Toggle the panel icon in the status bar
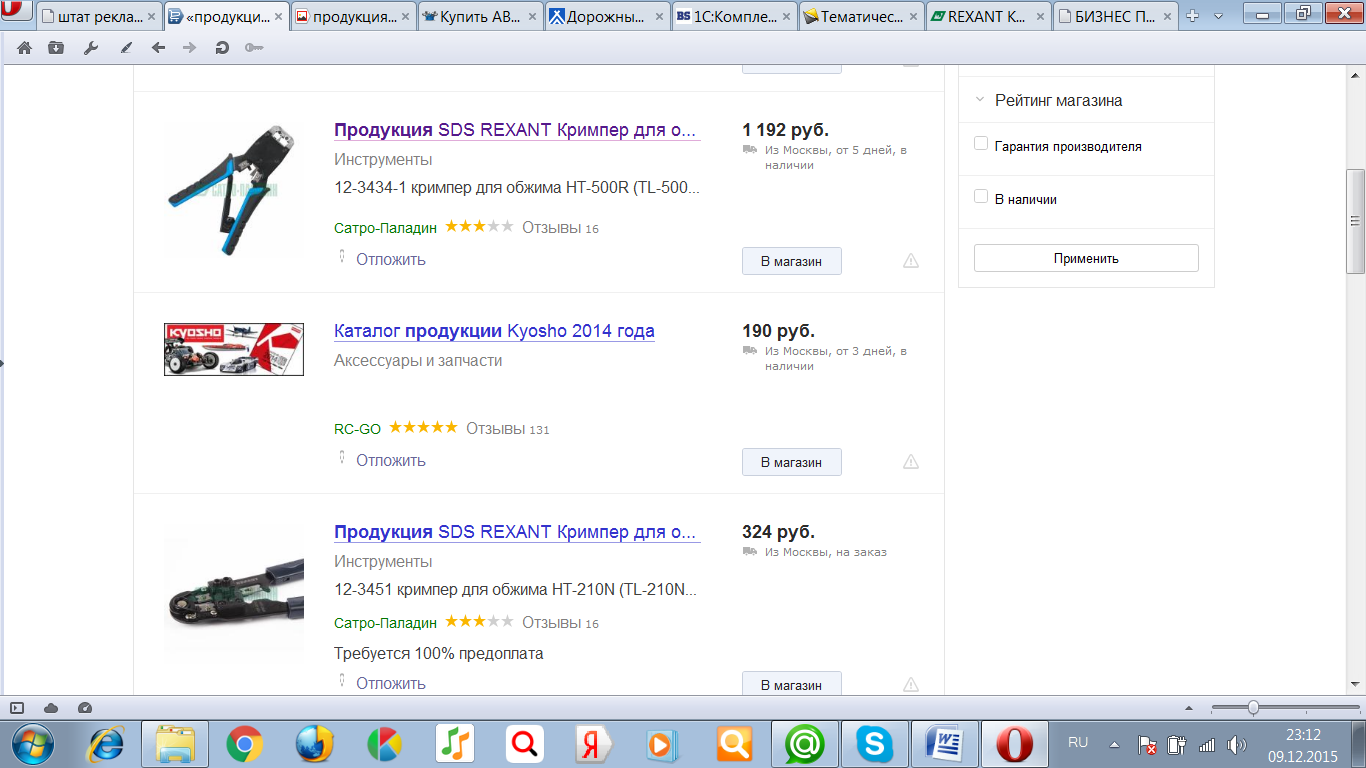Screen dimensions: 1366x768 [x=17, y=708]
